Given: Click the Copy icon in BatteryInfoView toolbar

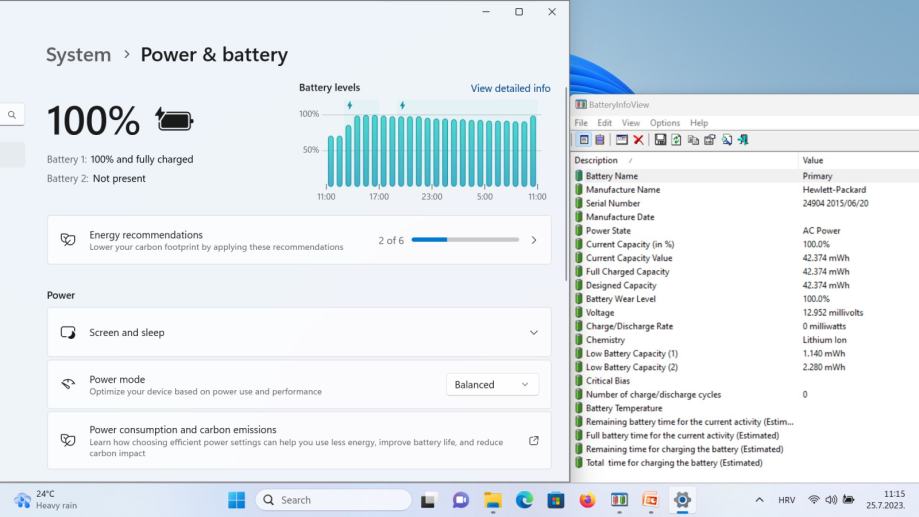Looking at the screenshot, I should pos(693,140).
